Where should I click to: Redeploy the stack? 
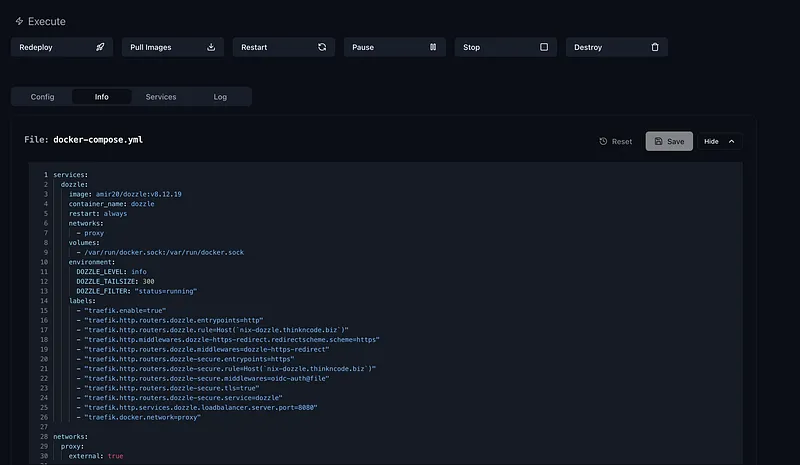click(x=62, y=47)
